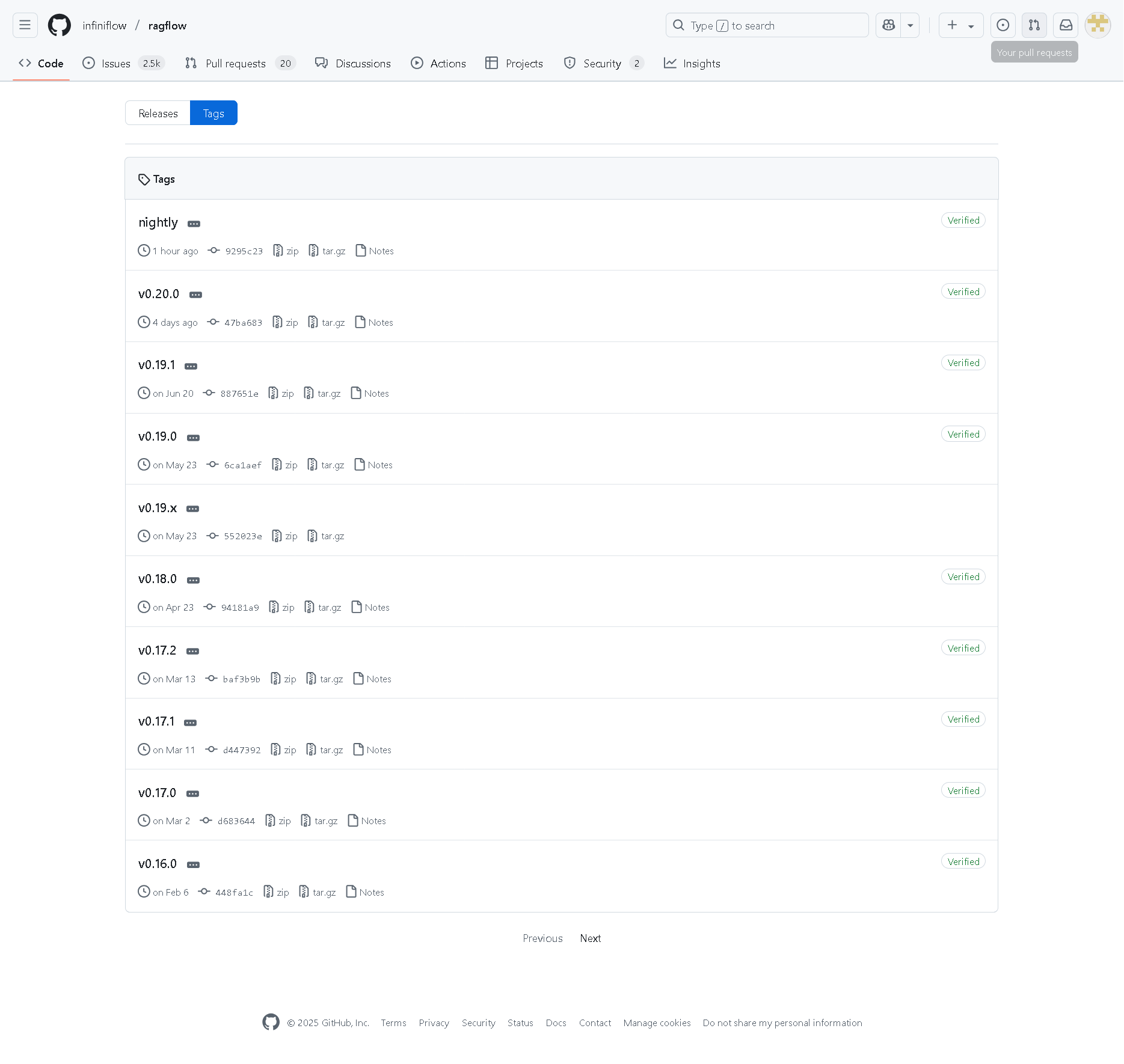Download nightly zip archive
This screenshot has width=1124, height=1064.
pyautogui.click(x=286, y=251)
